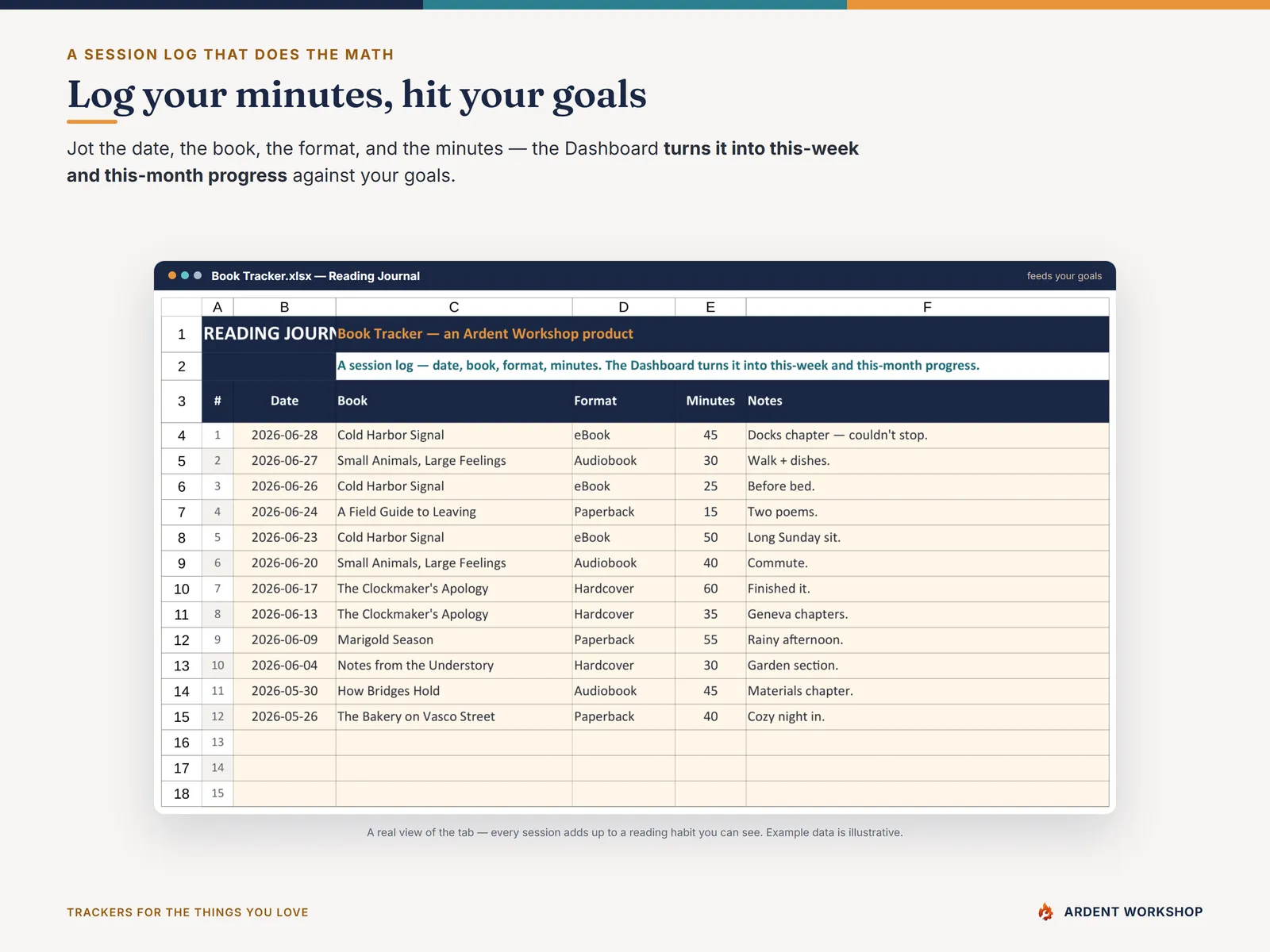Click the 'Long Sunday sit.' note
The height and width of the screenshot is (952, 1270).
[927, 537]
